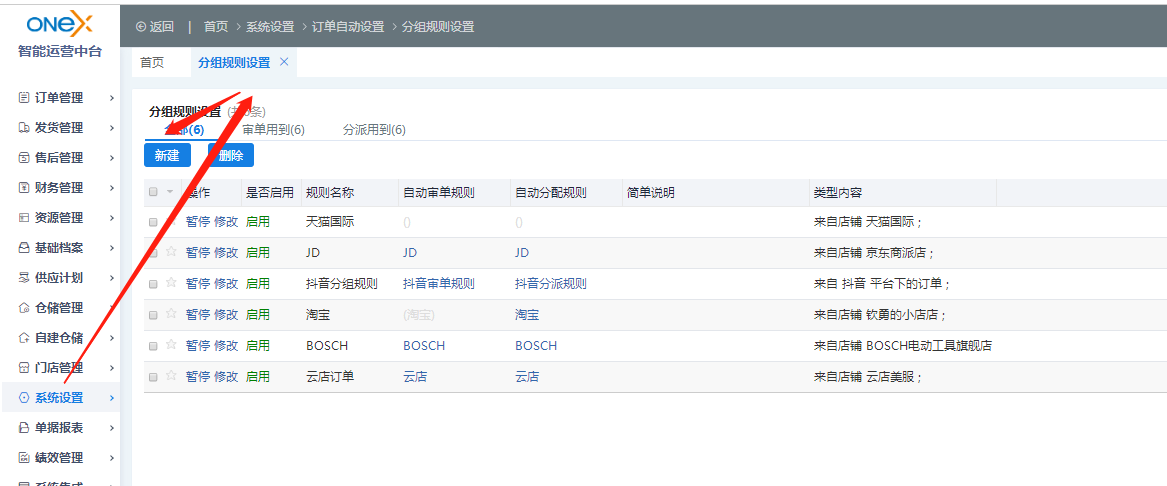Screen dimensions: 1167x486
Task: Expand the 售后管理 submenu arrow
Action: pyautogui.click(x=112, y=158)
